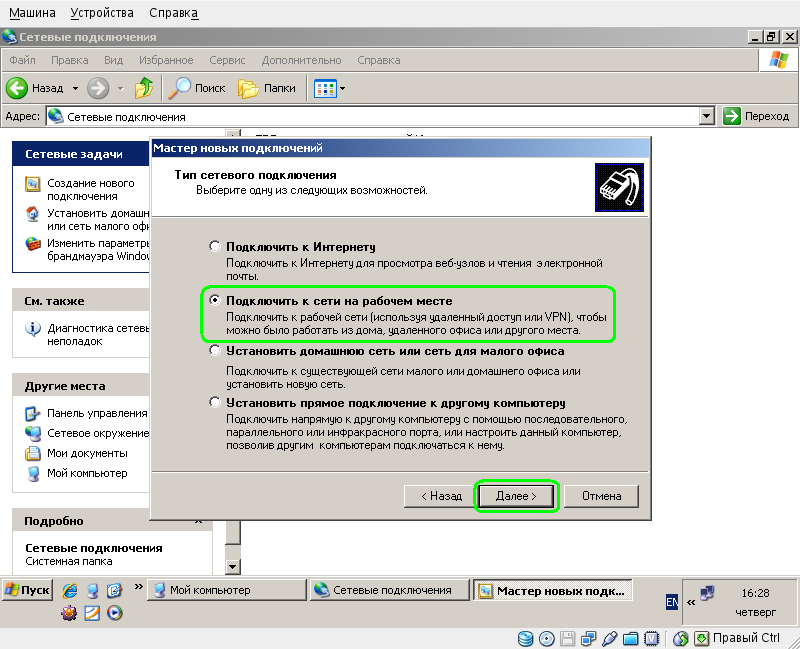The height and width of the screenshot is (649, 800).
Task: Click the Поиск magnifier toolbar icon
Action: click(179, 88)
